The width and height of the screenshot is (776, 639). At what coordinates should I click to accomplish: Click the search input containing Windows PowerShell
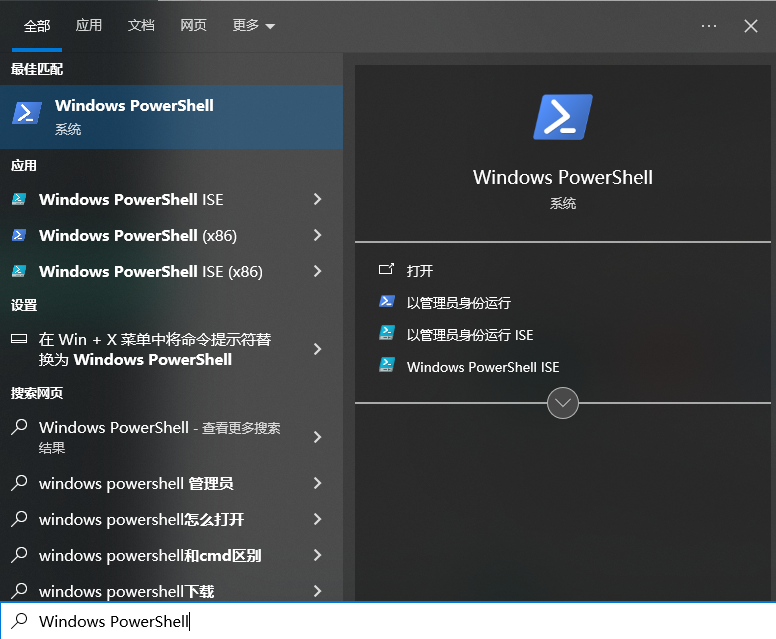(x=388, y=621)
